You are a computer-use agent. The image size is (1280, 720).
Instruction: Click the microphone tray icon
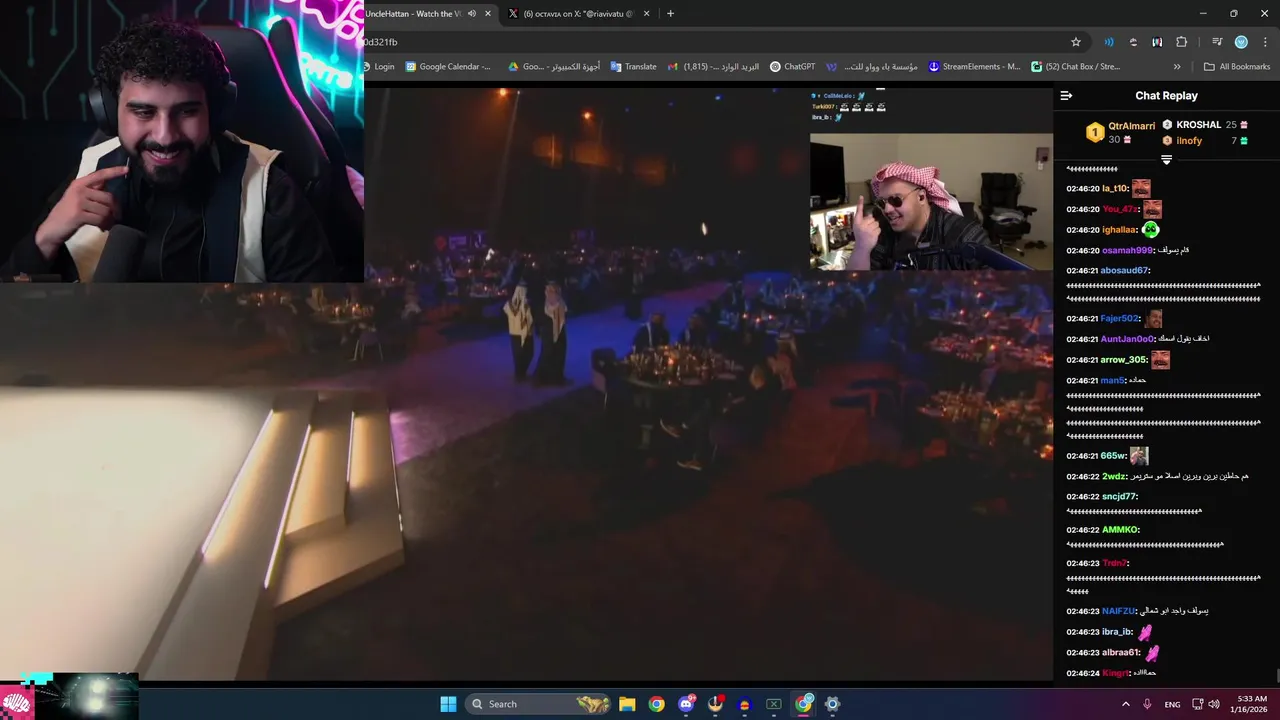pyautogui.click(x=1147, y=704)
